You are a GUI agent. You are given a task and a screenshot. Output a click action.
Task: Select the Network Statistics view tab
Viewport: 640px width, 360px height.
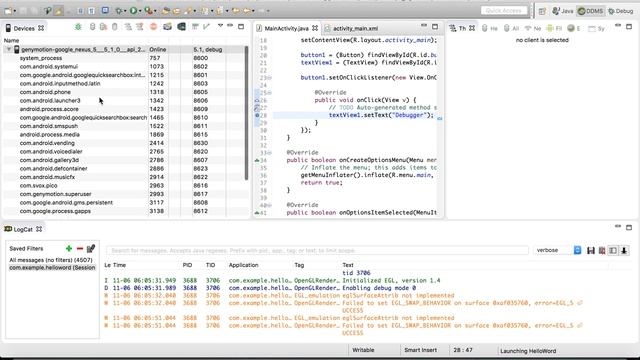point(533,28)
